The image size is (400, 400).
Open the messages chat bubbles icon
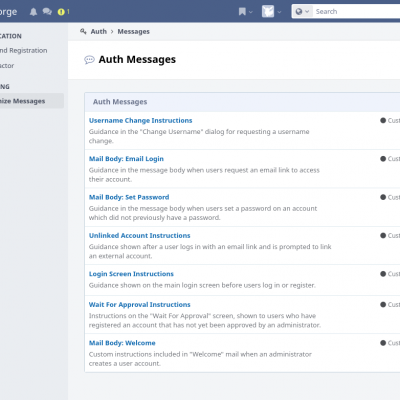[47, 12]
